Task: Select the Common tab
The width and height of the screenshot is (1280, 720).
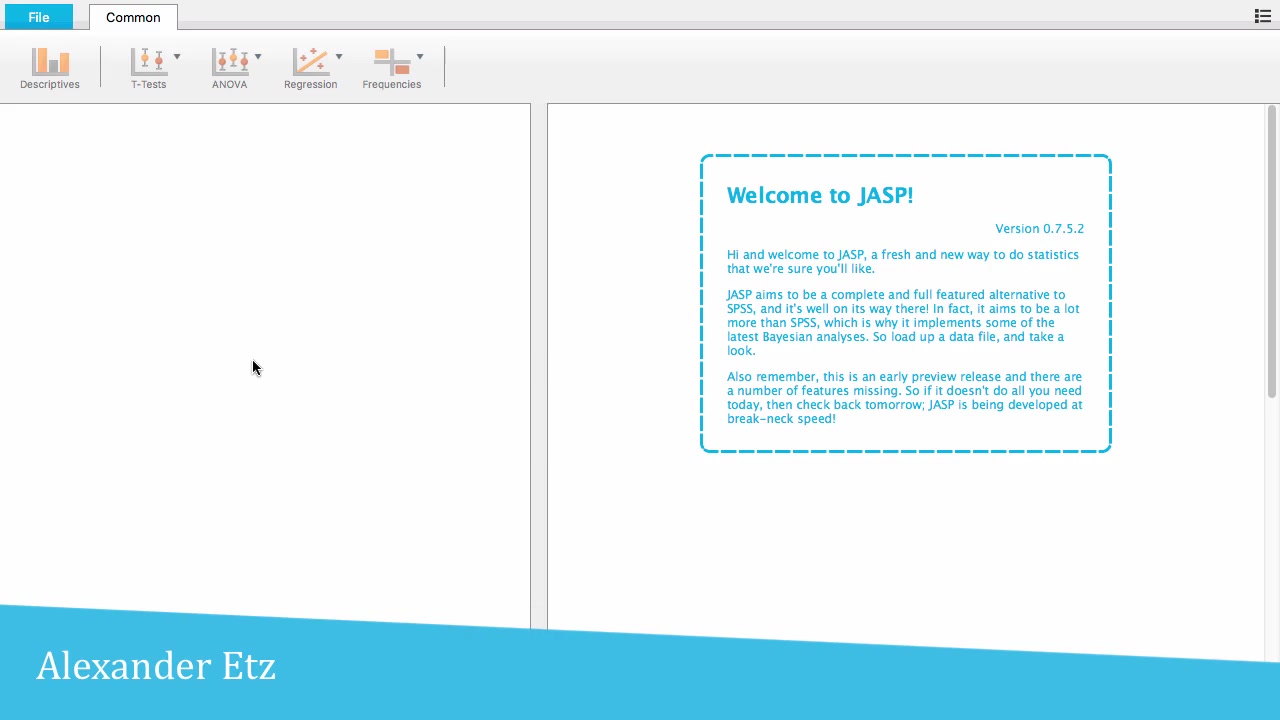Action: coord(133,17)
